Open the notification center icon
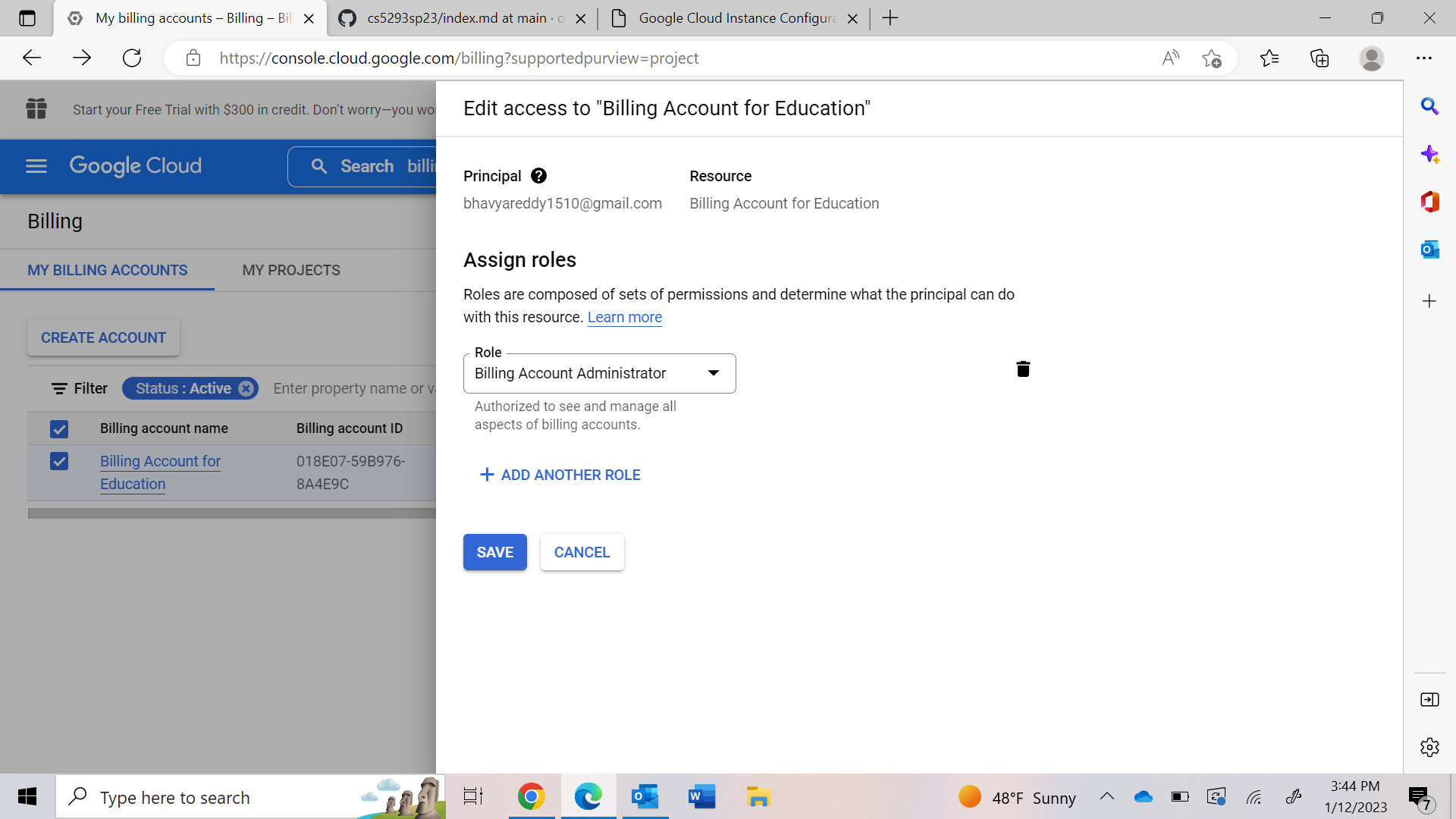The image size is (1456, 819). point(1420,797)
